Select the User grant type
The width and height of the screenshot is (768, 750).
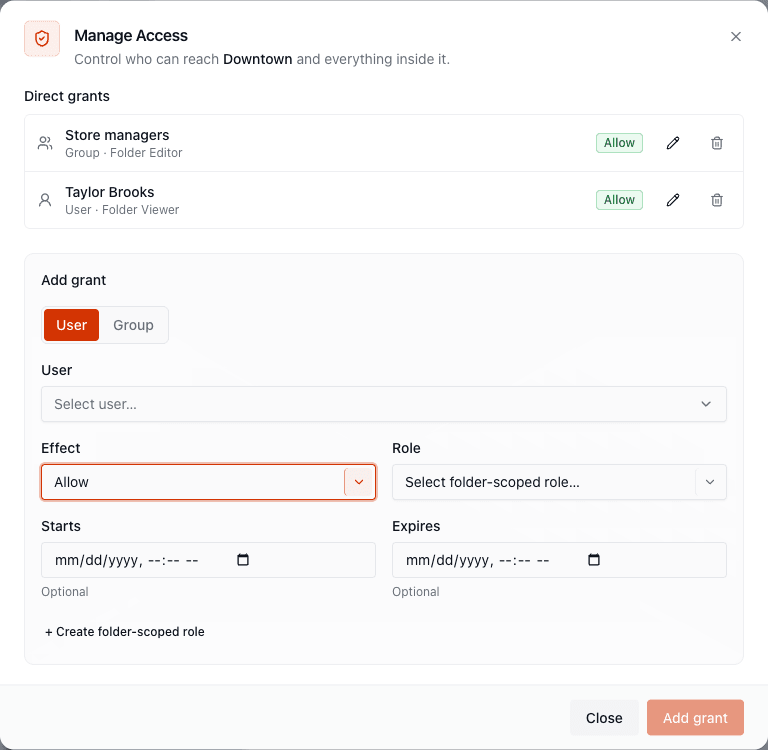click(x=72, y=325)
